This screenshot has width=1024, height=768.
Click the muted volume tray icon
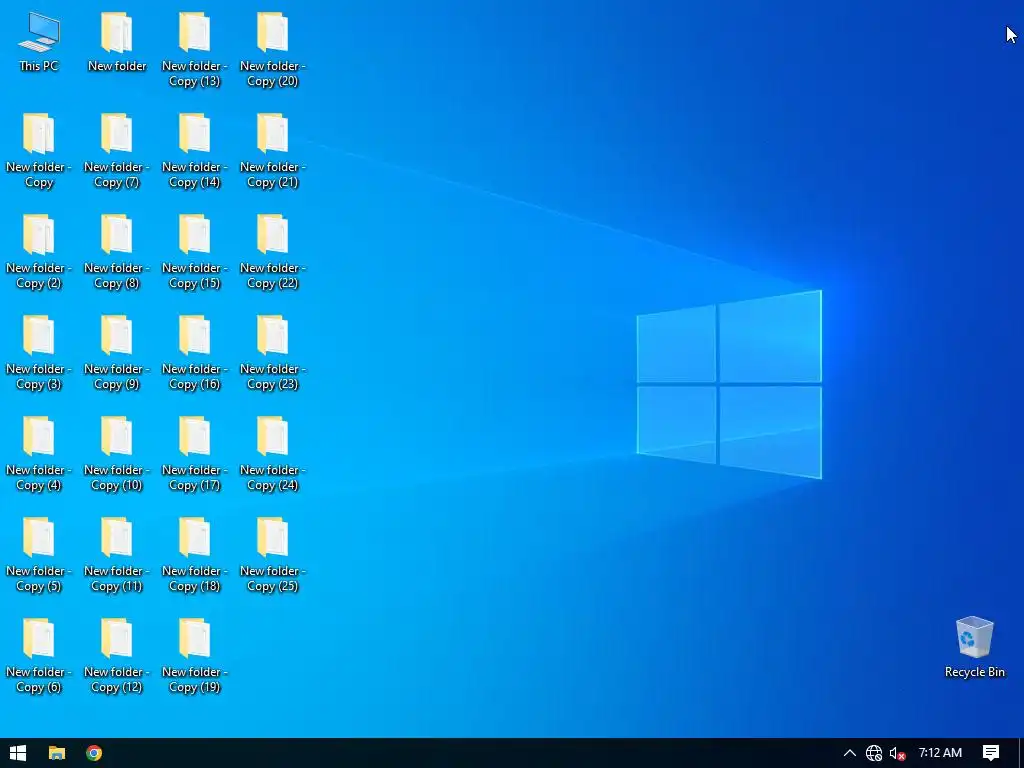click(x=897, y=753)
